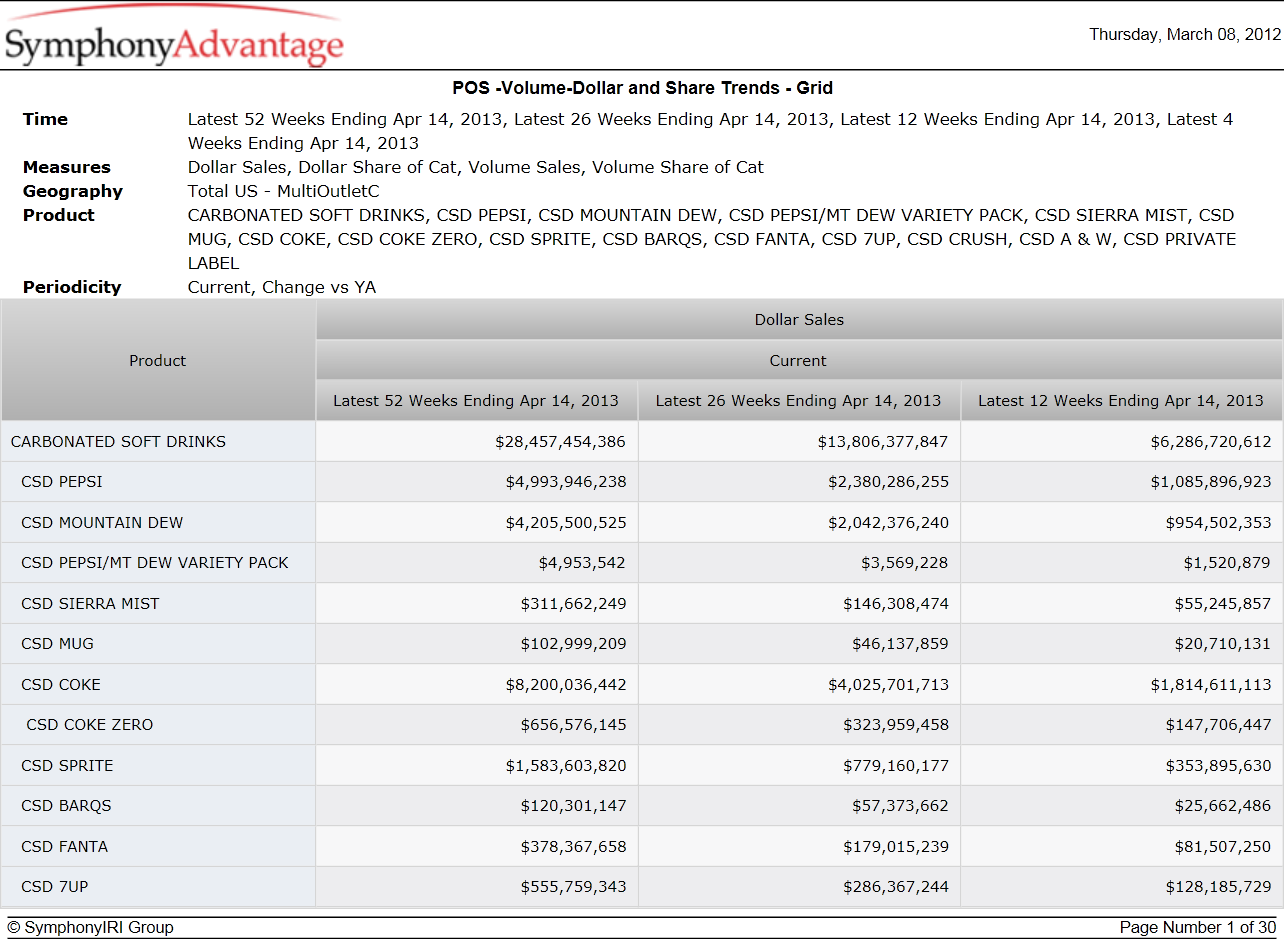Click the $46,137,859 cell

pos(799,643)
